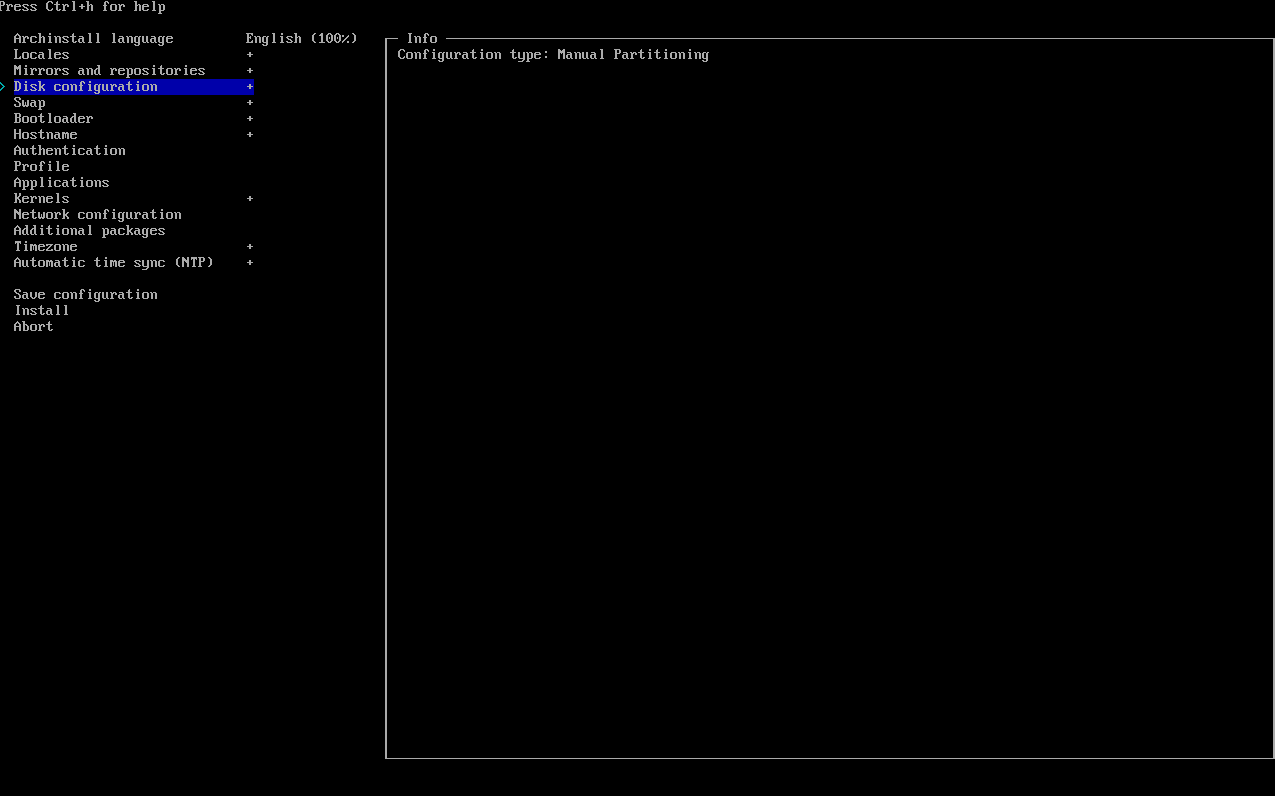Click the plus marker next to Mirrors and repositories
Image resolution: width=1275 pixels, height=796 pixels.
pos(250,70)
